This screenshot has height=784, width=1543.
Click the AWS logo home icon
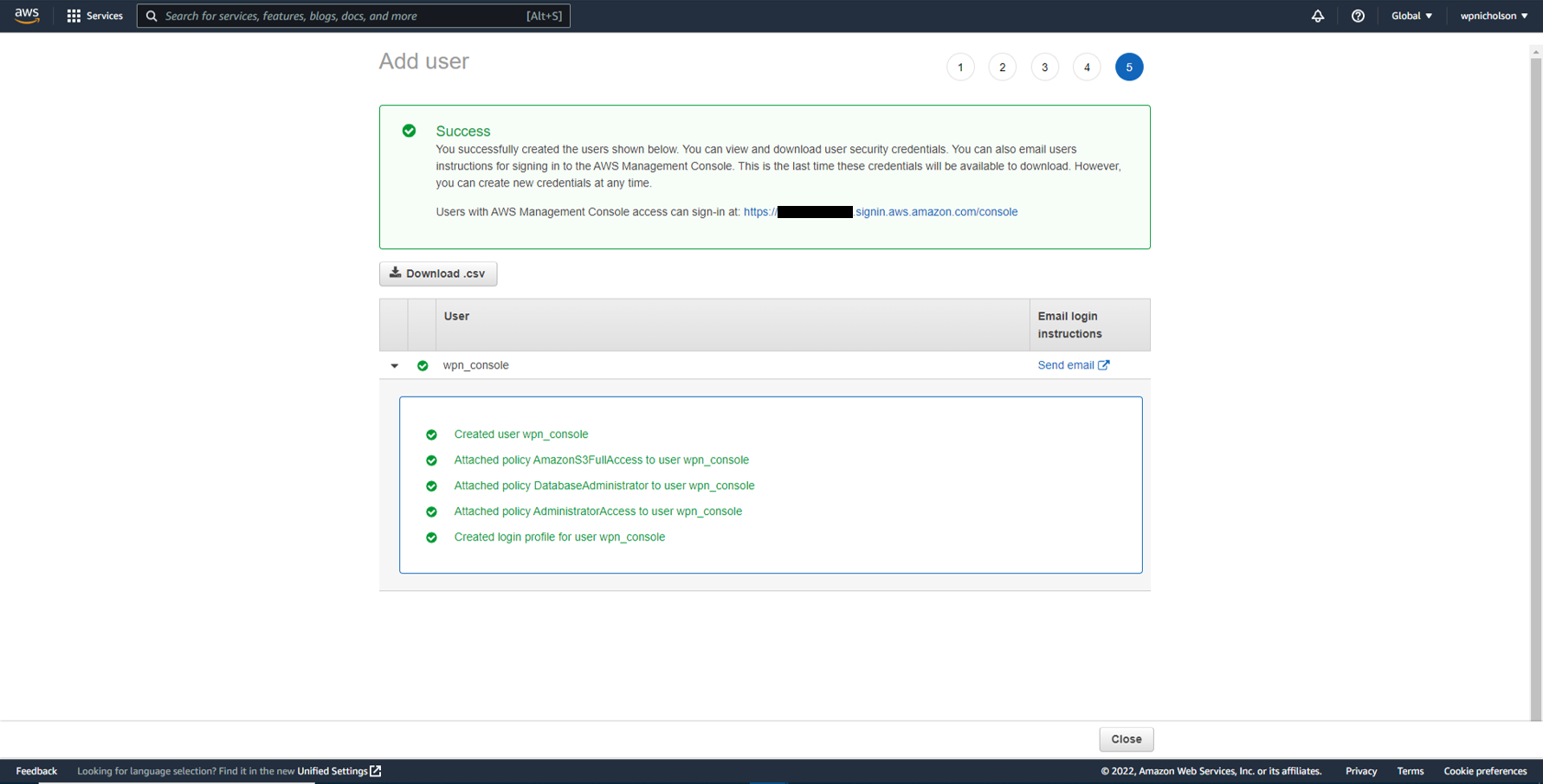pos(27,16)
